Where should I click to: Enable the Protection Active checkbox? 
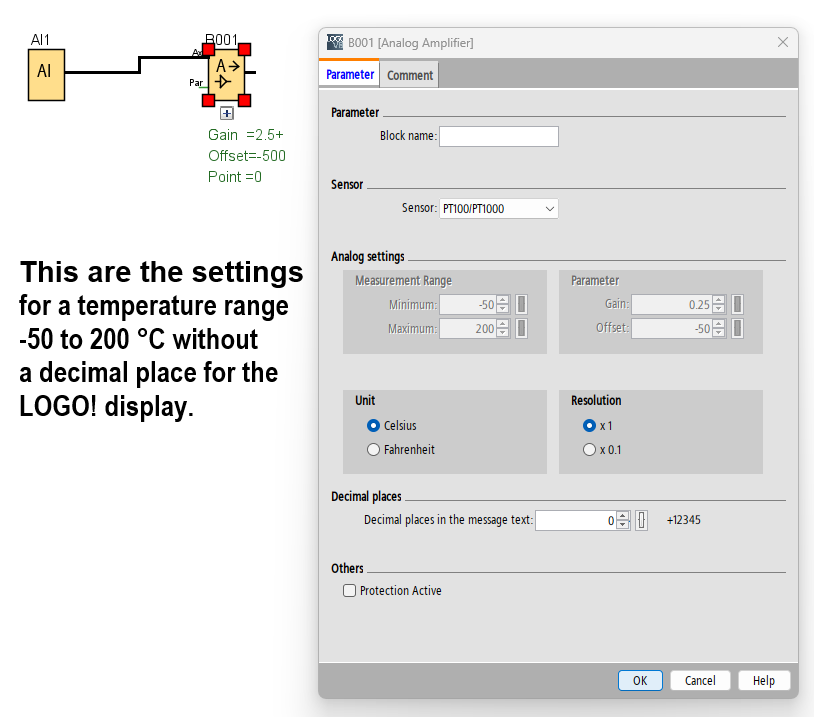(x=349, y=590)
